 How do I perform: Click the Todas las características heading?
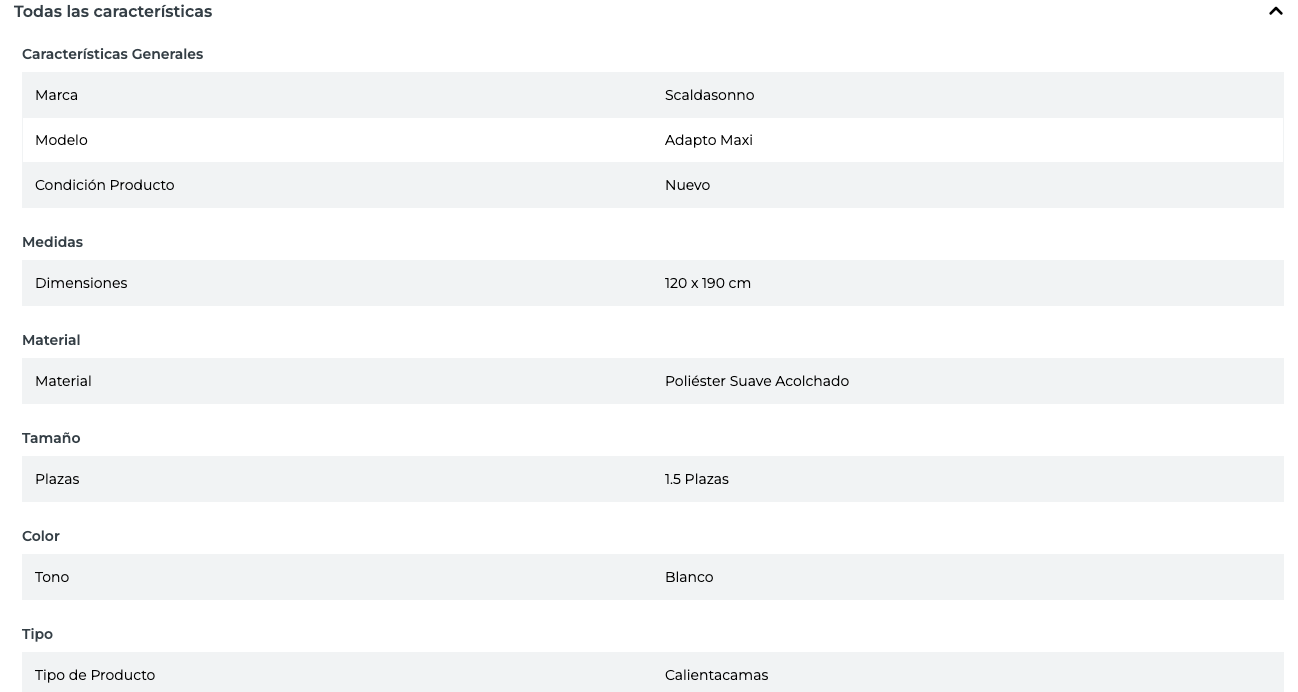pos(113,12)
